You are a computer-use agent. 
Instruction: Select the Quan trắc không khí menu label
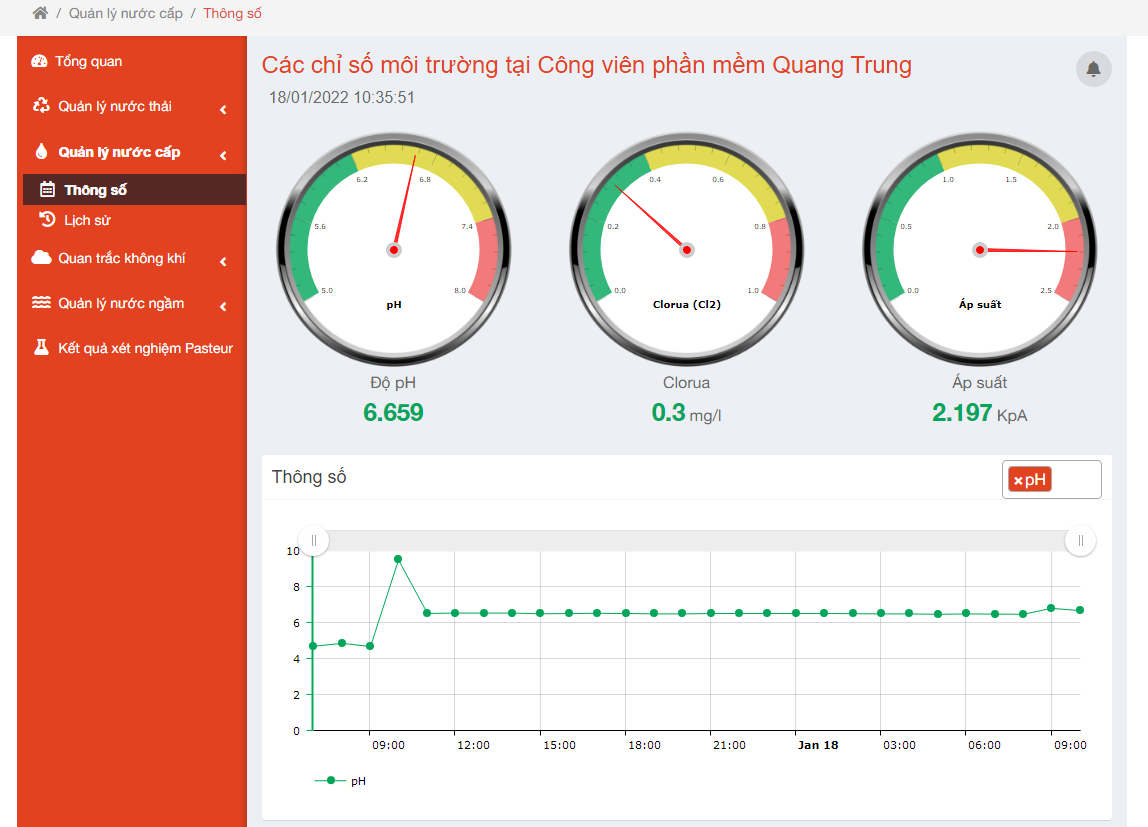click(122, 258)
